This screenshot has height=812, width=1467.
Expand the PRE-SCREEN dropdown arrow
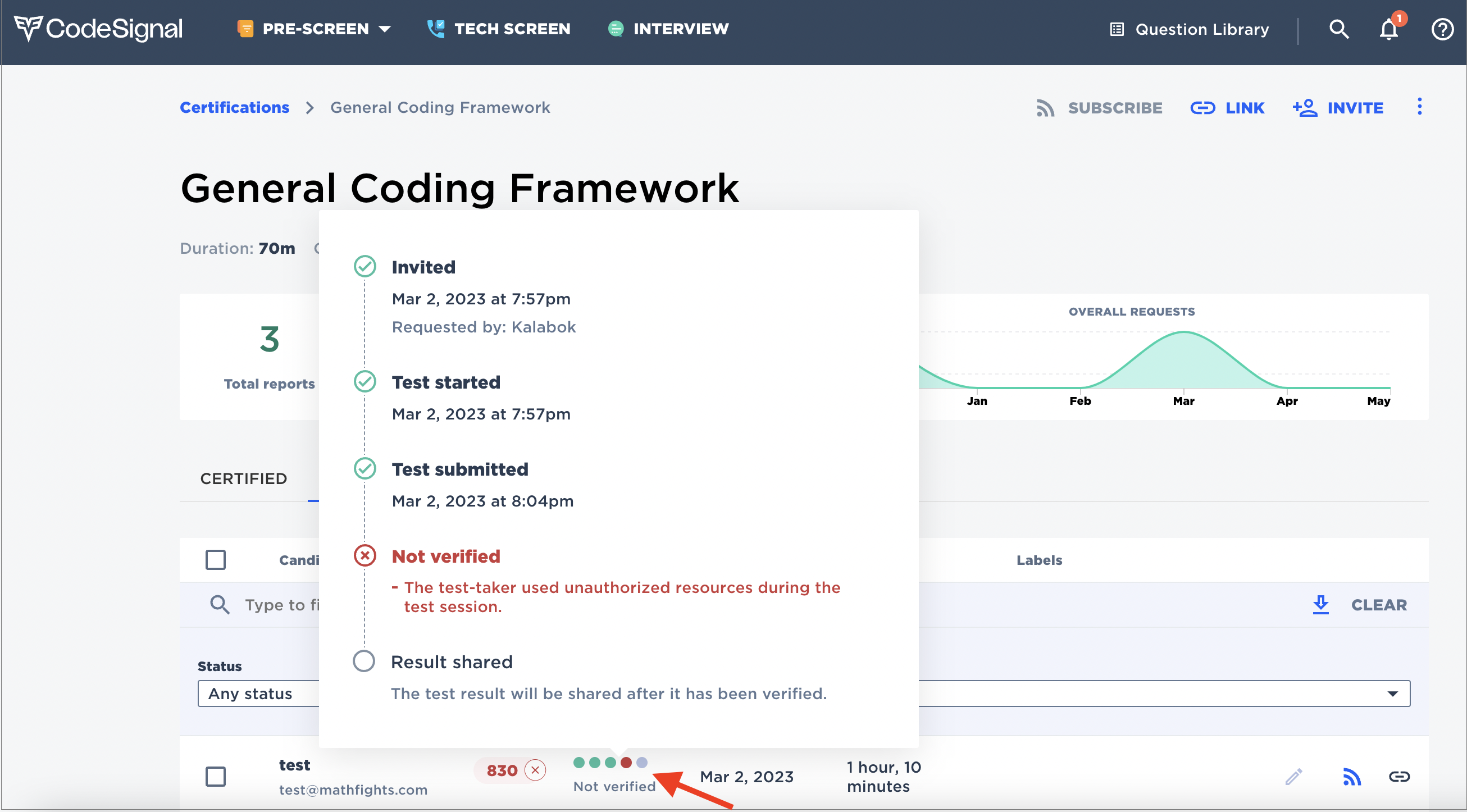pos(385,29)
